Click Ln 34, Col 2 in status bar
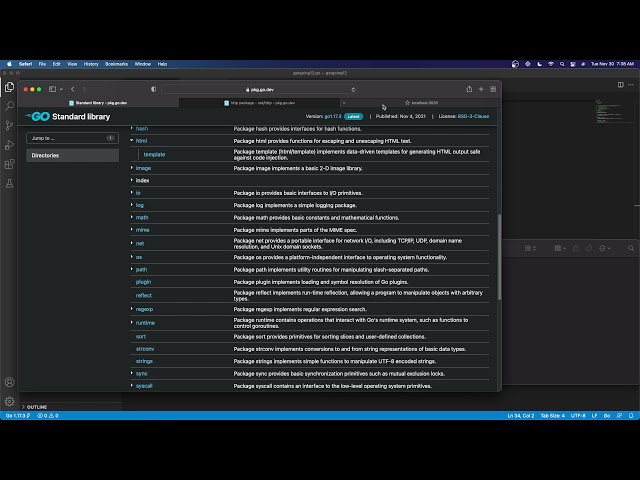Screen dimensions: 640x480 click(x=520, y=416)
